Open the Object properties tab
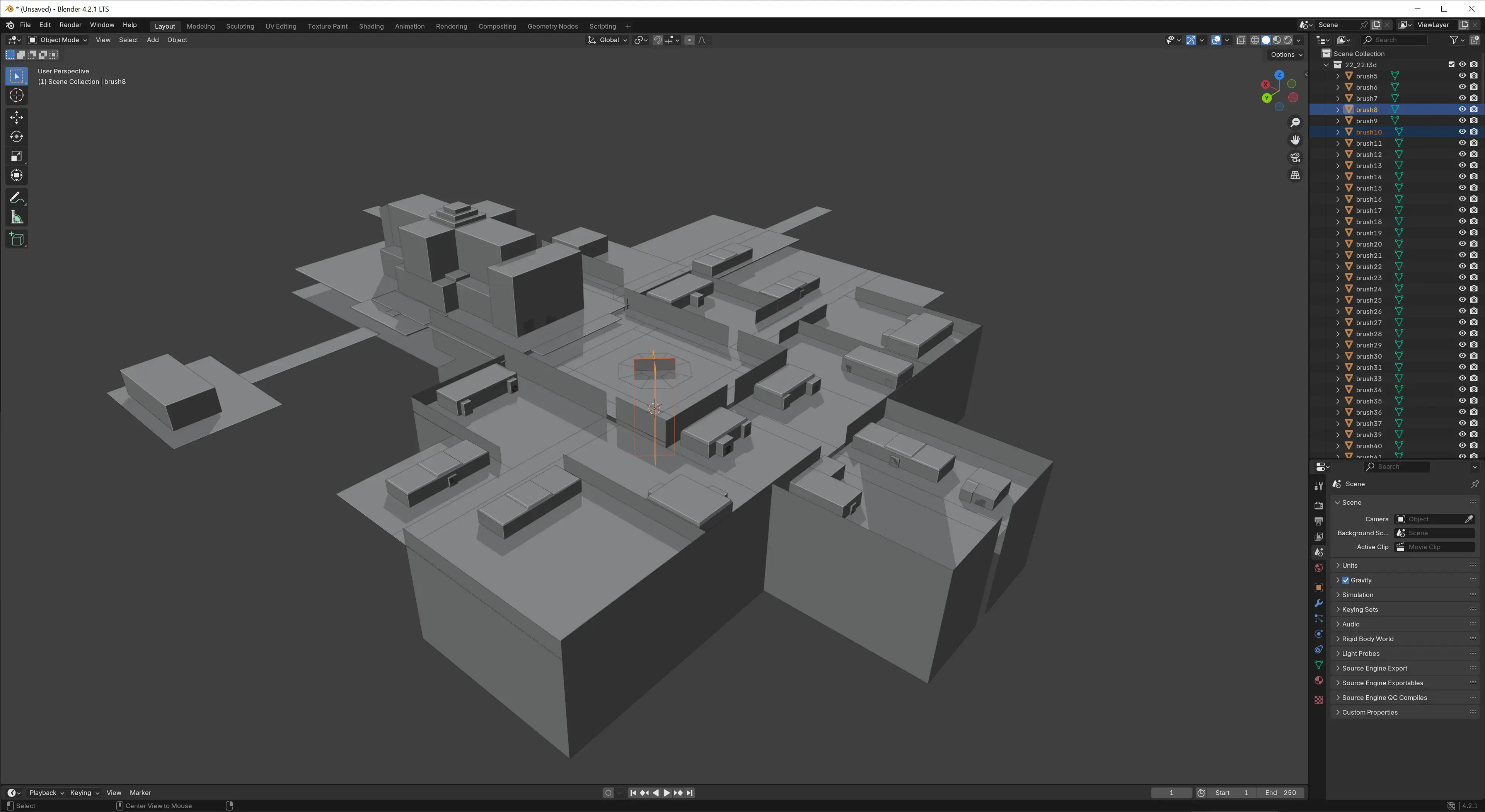Screen dimensions: 1485x812 [x=1318, y=587]
